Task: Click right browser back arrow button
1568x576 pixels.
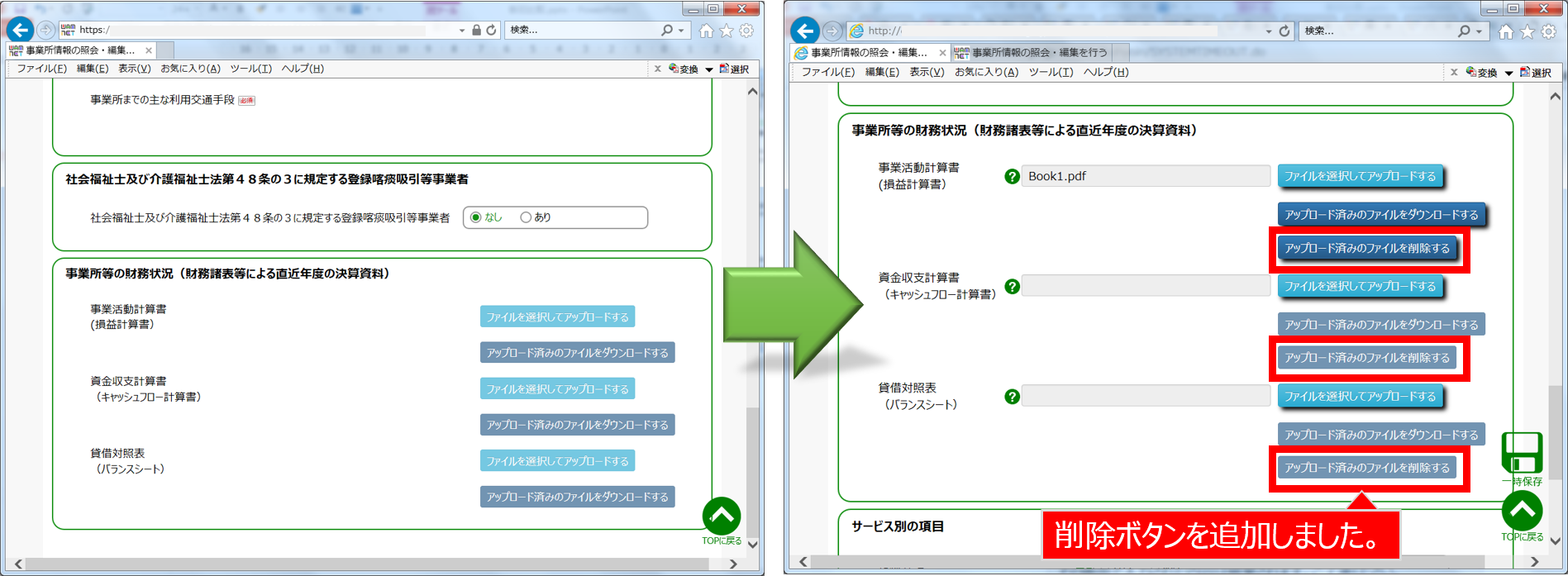Action: (805, 31)
